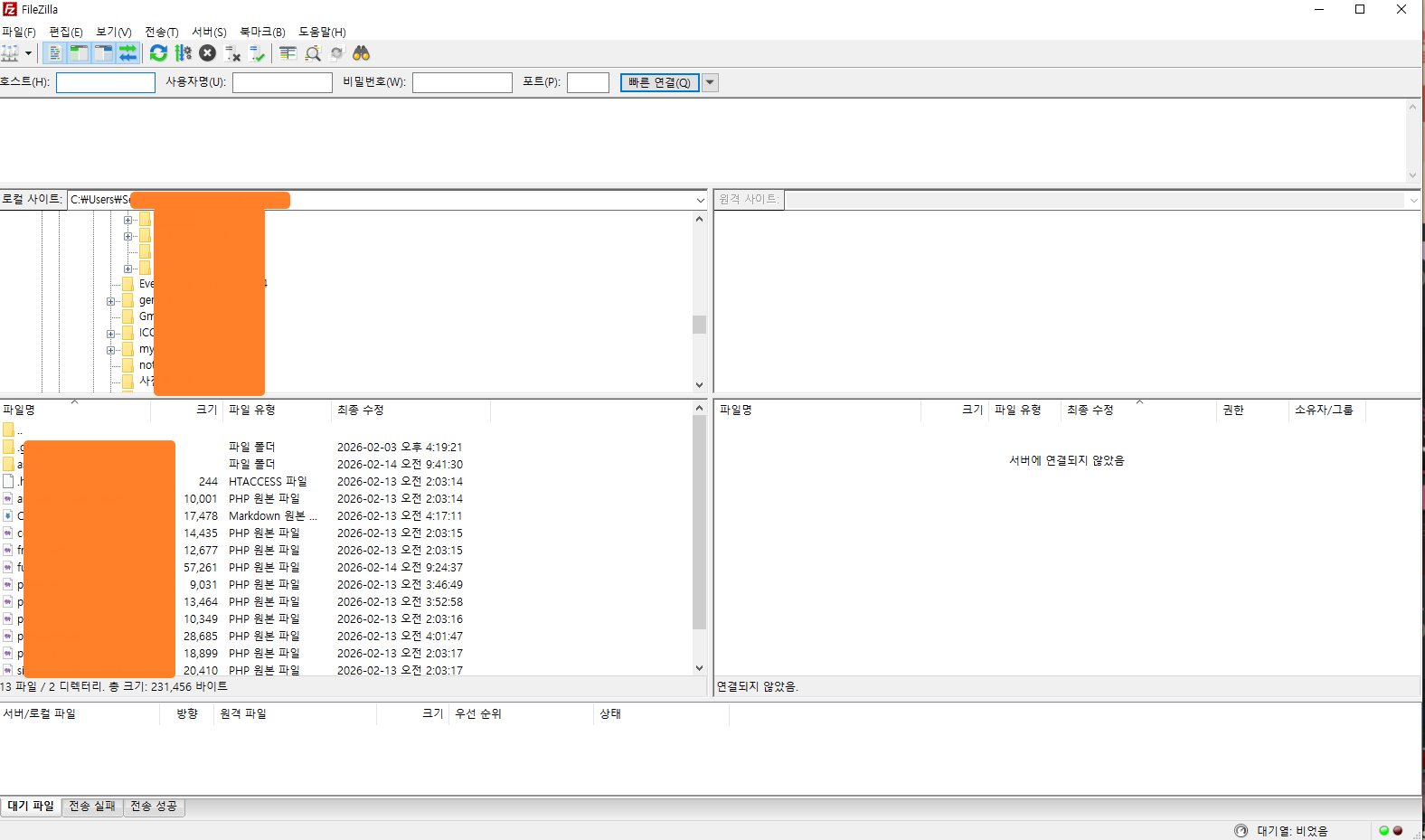Open the 도움말(H) menu
The height and width of the screenshot is (840, 1425).
coord(322,32)
